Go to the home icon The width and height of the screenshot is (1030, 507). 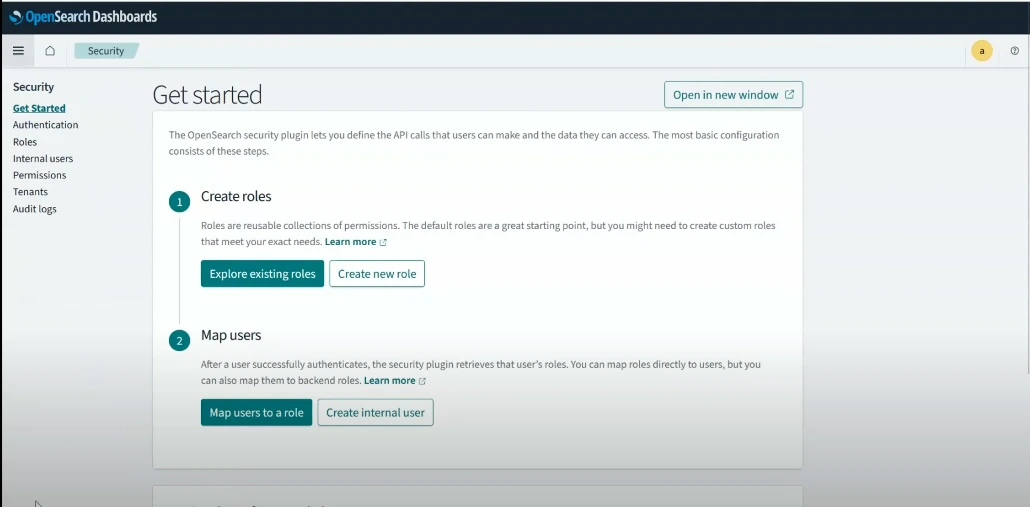point(50,51)
